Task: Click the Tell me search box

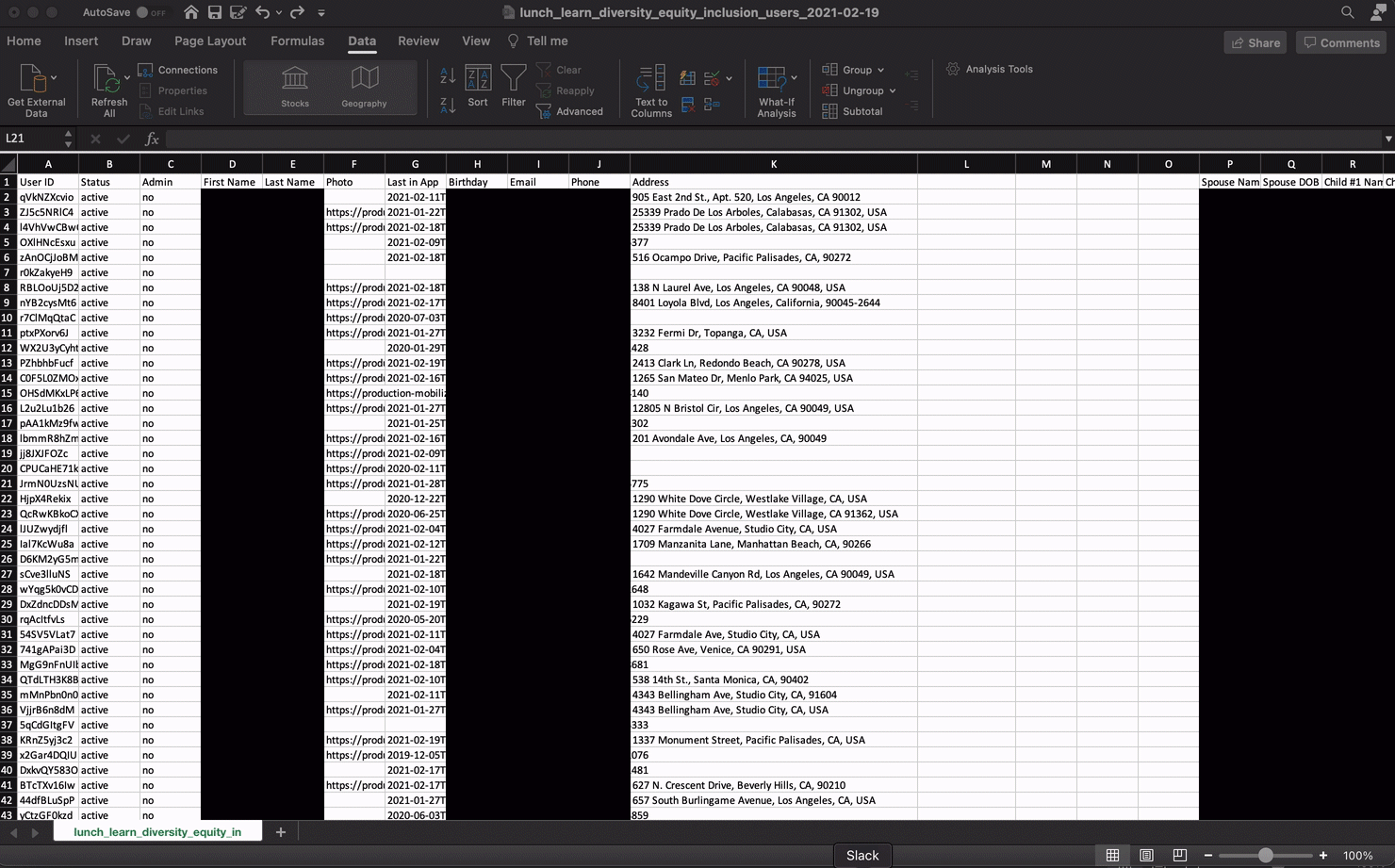Action: (538, 41)
